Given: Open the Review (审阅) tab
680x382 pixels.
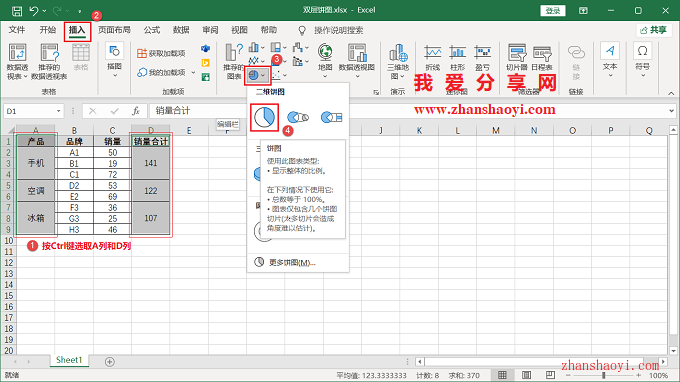Looking at the screenshot, I should coord(210,30).
